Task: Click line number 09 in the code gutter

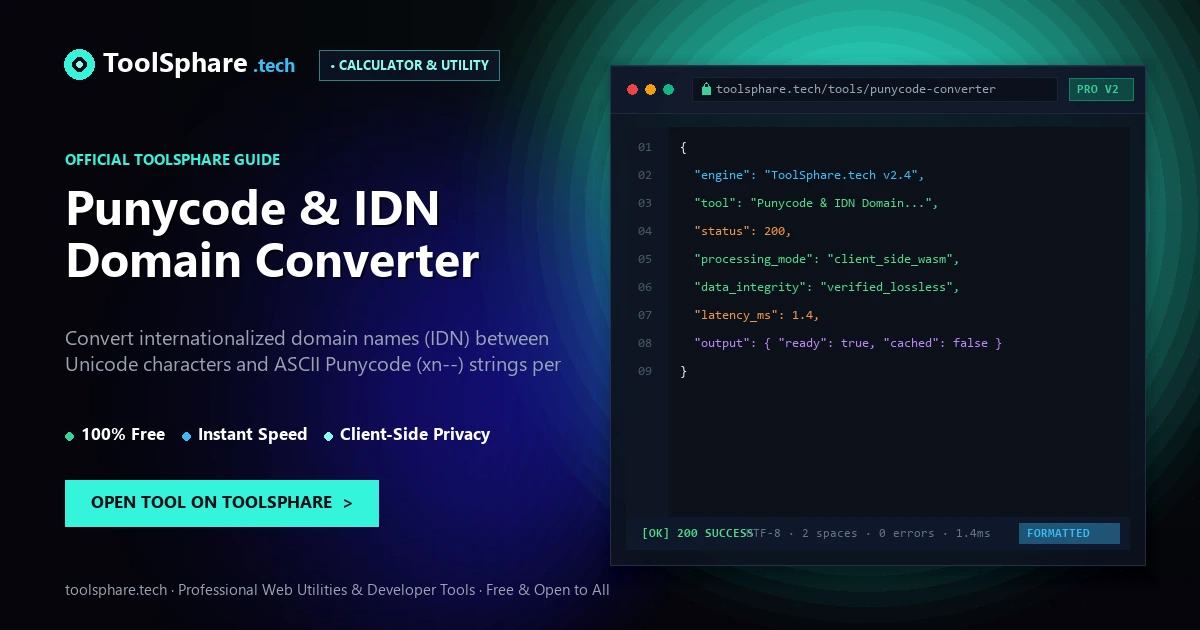Action: tap(645, 371)
